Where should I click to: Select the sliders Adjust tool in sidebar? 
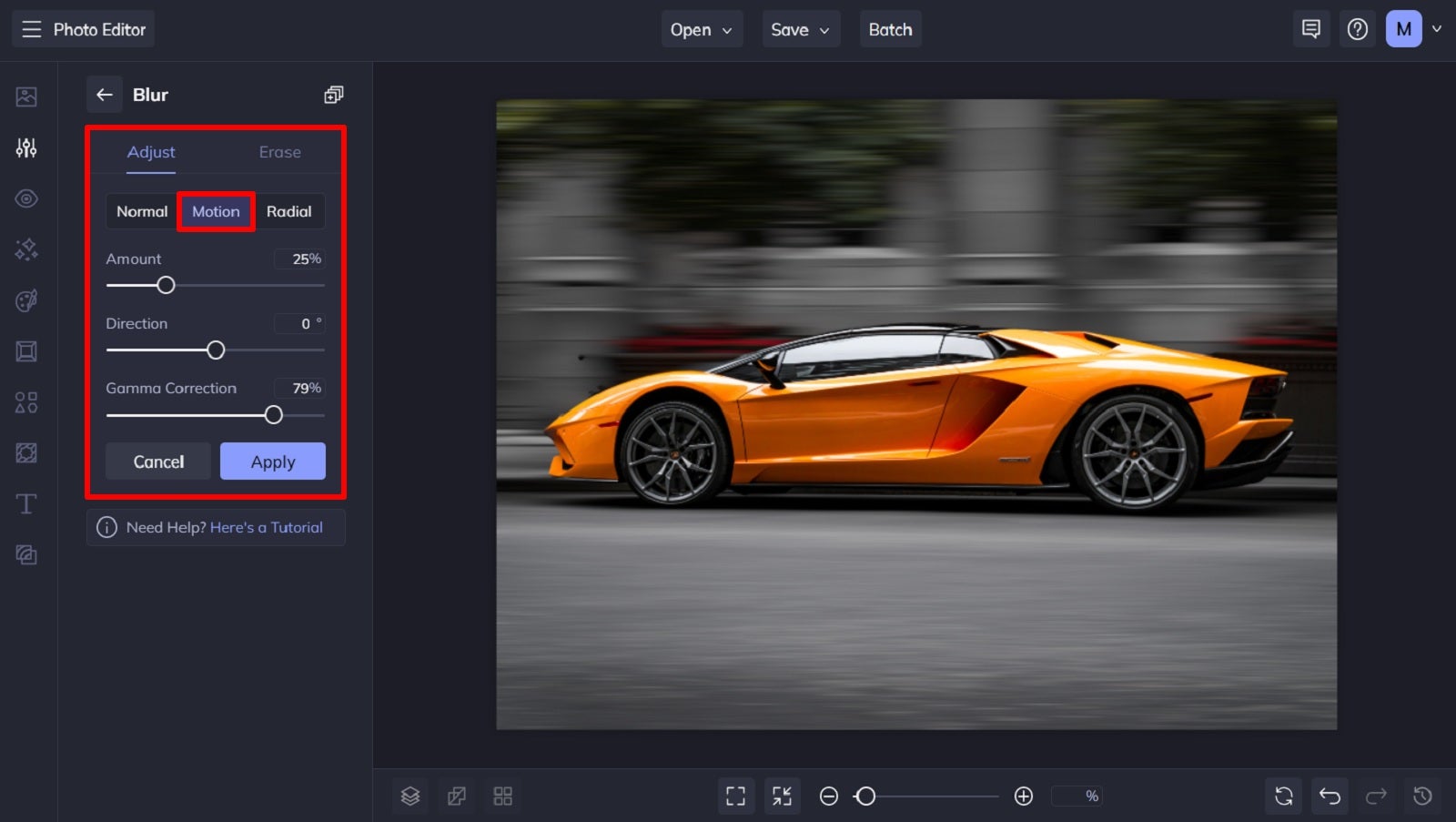coord(26,147)
